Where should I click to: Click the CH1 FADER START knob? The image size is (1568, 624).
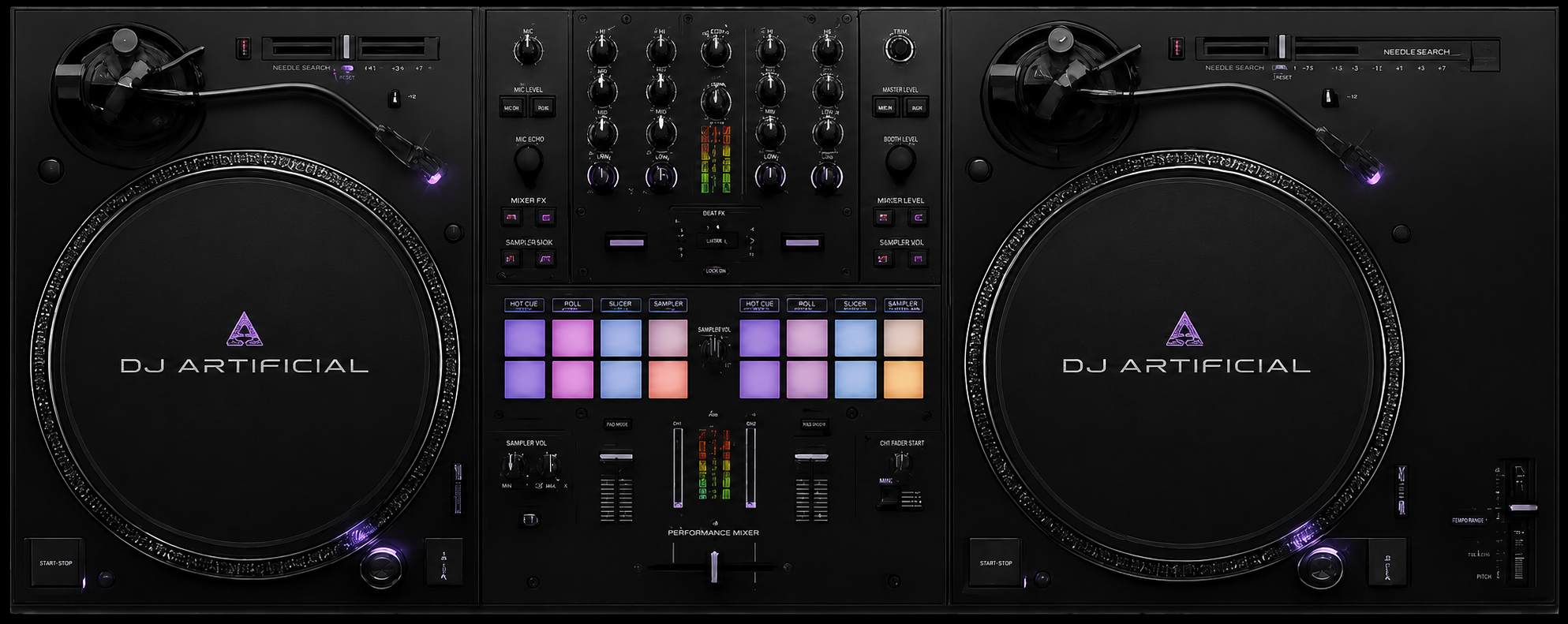coord(900,463)
